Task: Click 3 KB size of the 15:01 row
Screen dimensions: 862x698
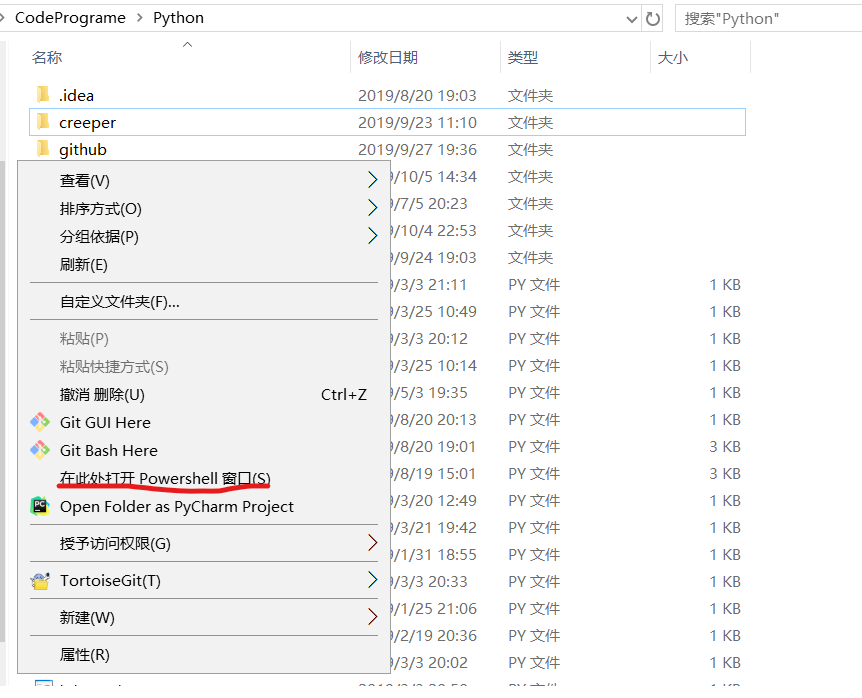Action: pyautogui.click(x=725, y=473)
